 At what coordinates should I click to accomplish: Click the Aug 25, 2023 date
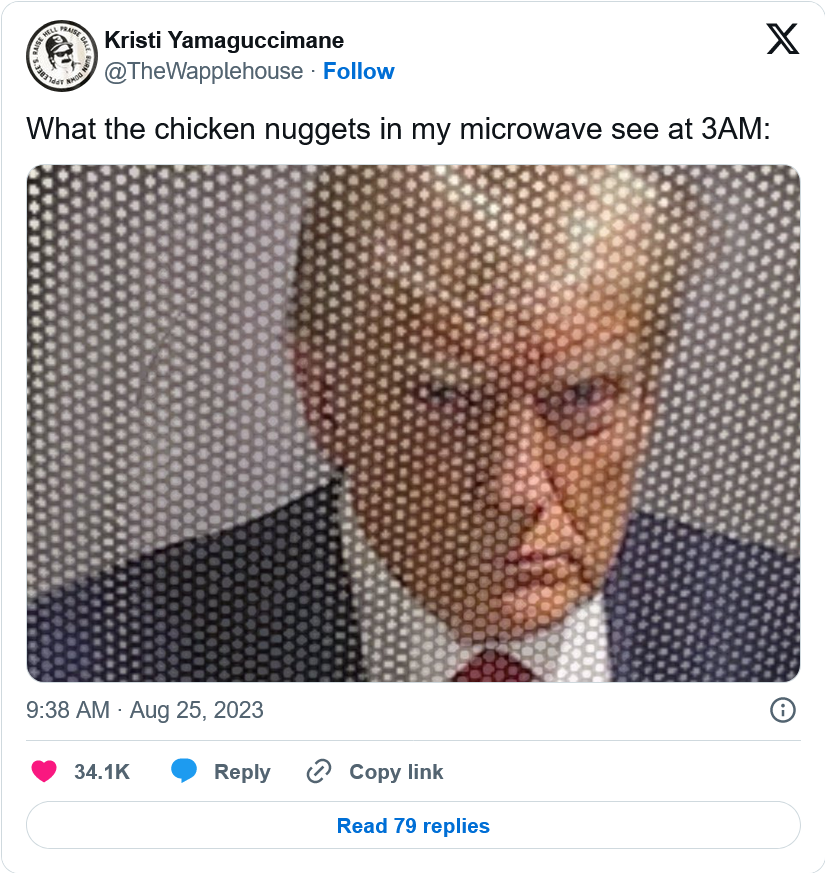point(197,710)
